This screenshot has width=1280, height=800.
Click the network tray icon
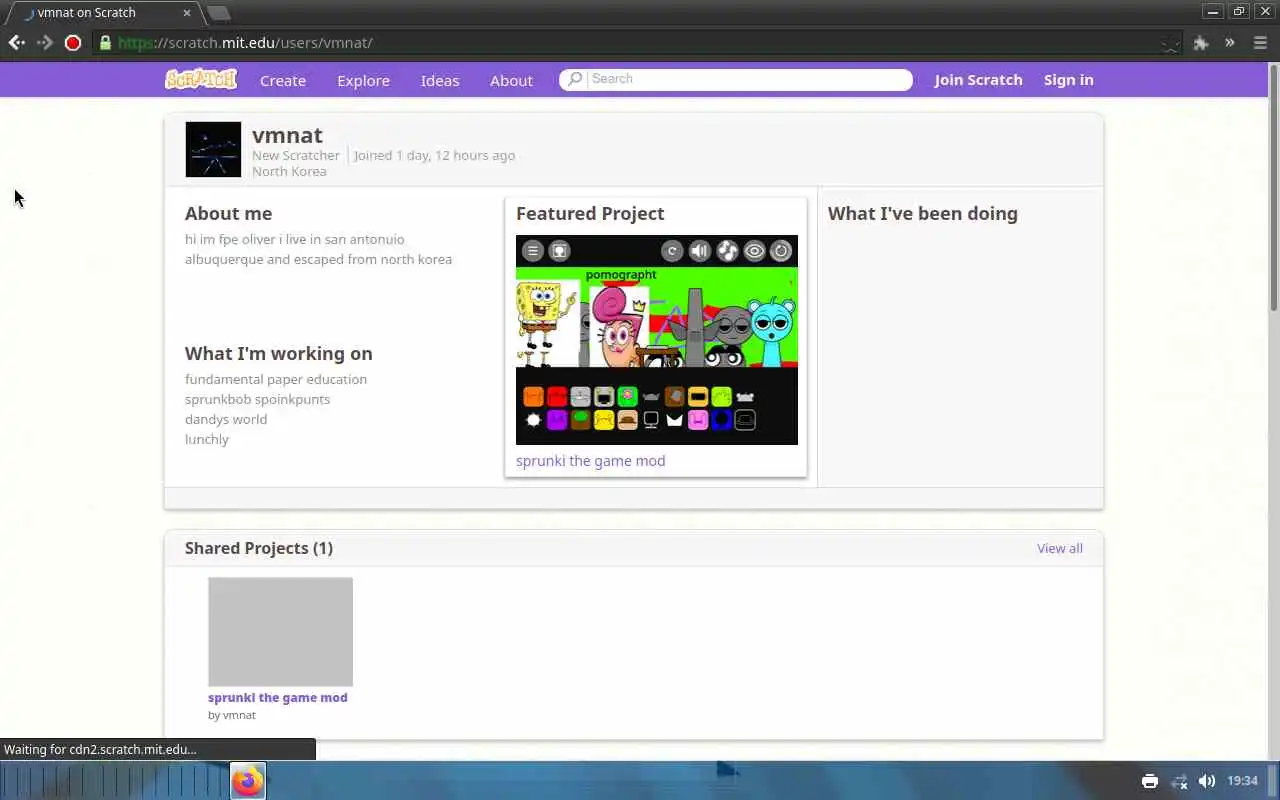click(1179, 781)
